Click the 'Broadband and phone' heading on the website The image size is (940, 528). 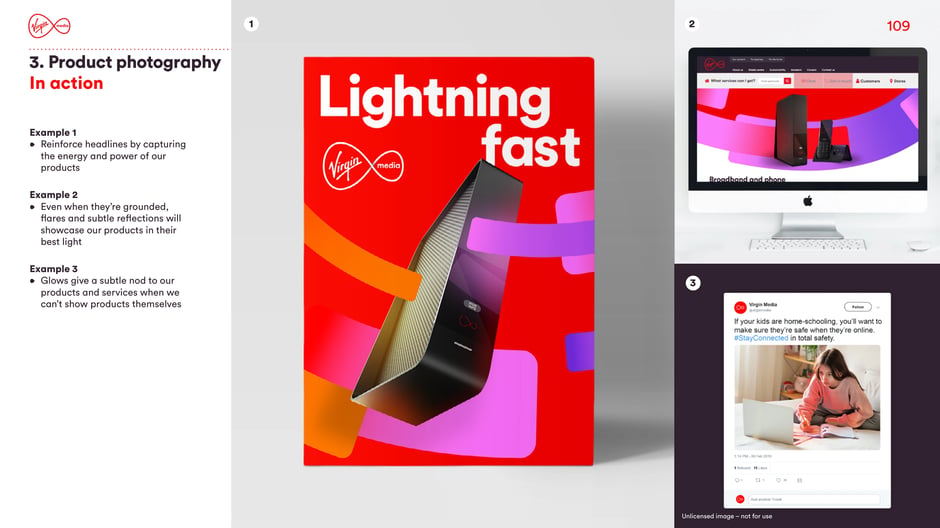click(x=747, y=179)
